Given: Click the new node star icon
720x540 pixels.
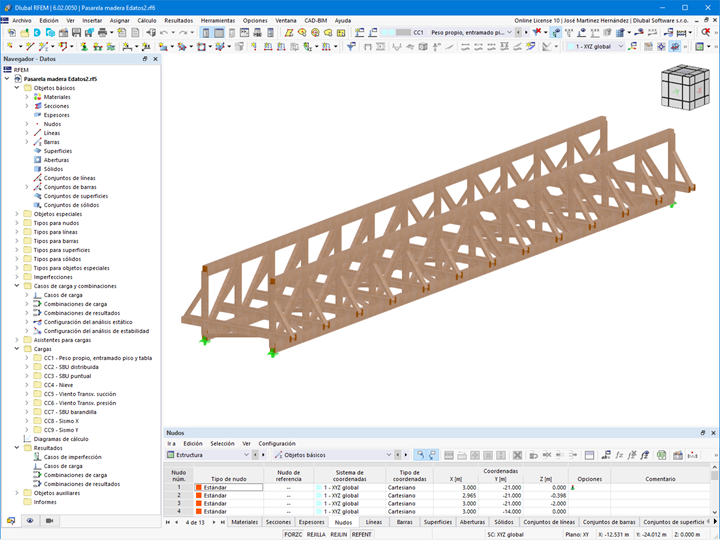Looking at the screenshot, I should [x=10, y=46].
